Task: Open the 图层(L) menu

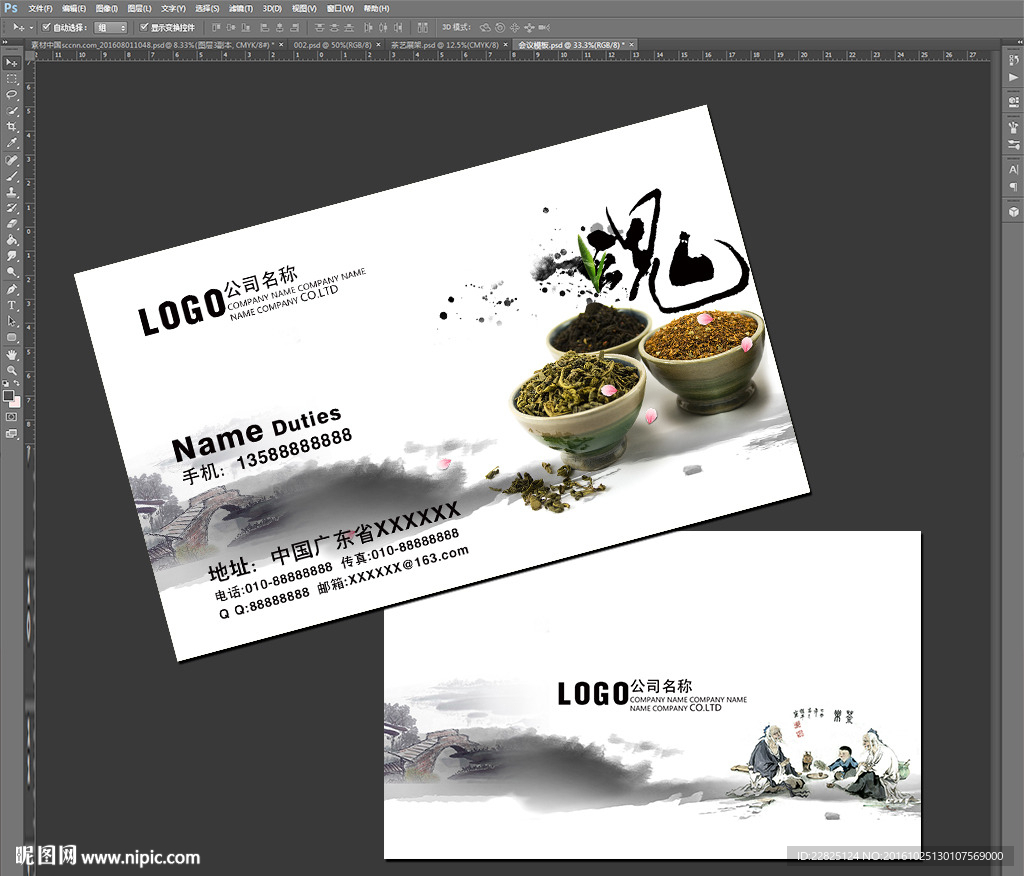Action: point(138,8)
